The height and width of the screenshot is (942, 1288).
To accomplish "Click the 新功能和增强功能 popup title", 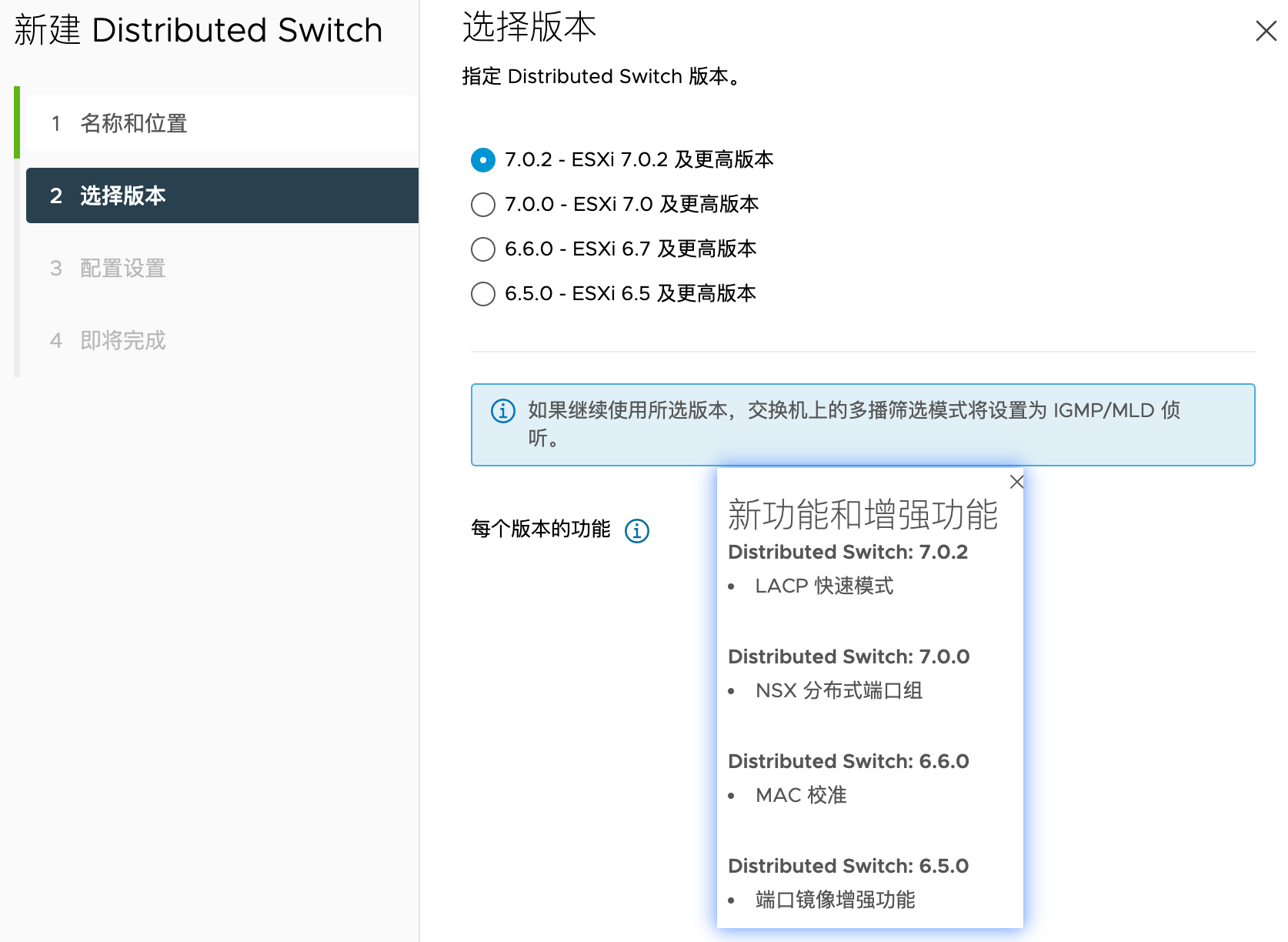I will point(863,514).
